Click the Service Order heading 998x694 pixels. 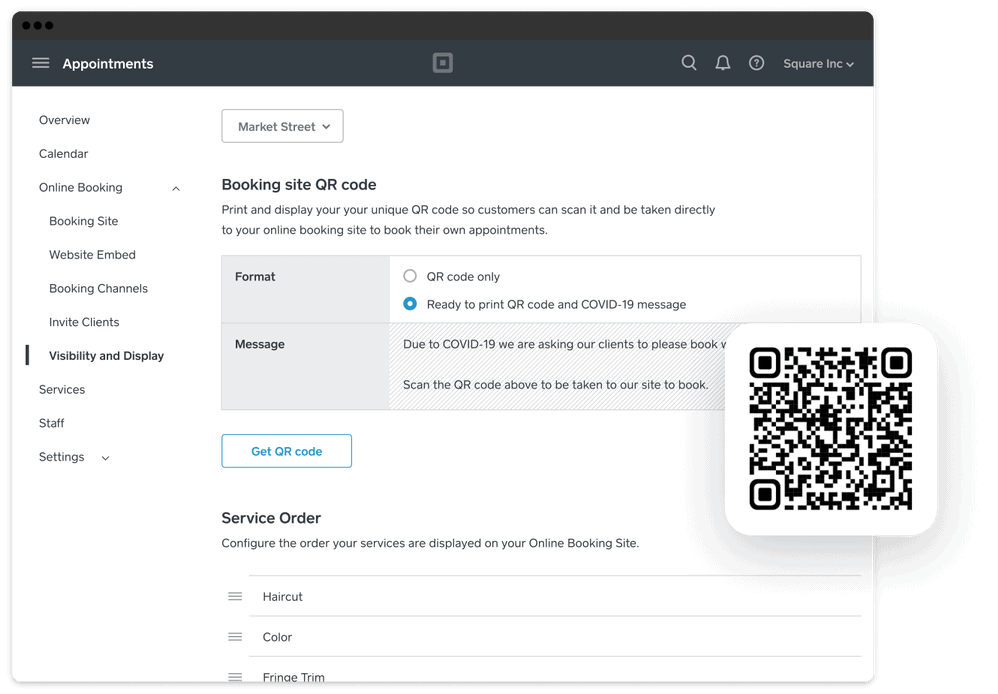coord(271,518)
